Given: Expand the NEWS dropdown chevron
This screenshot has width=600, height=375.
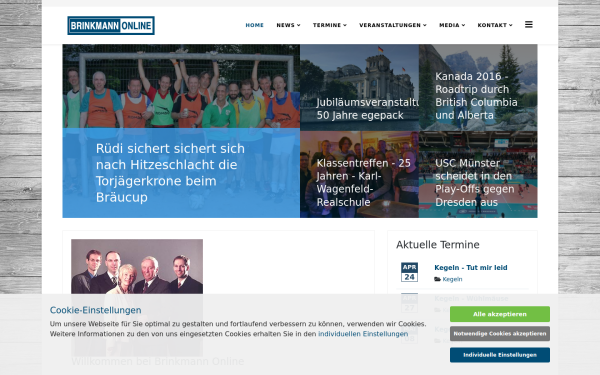Looking at the screenshot, I should [298, 25].
